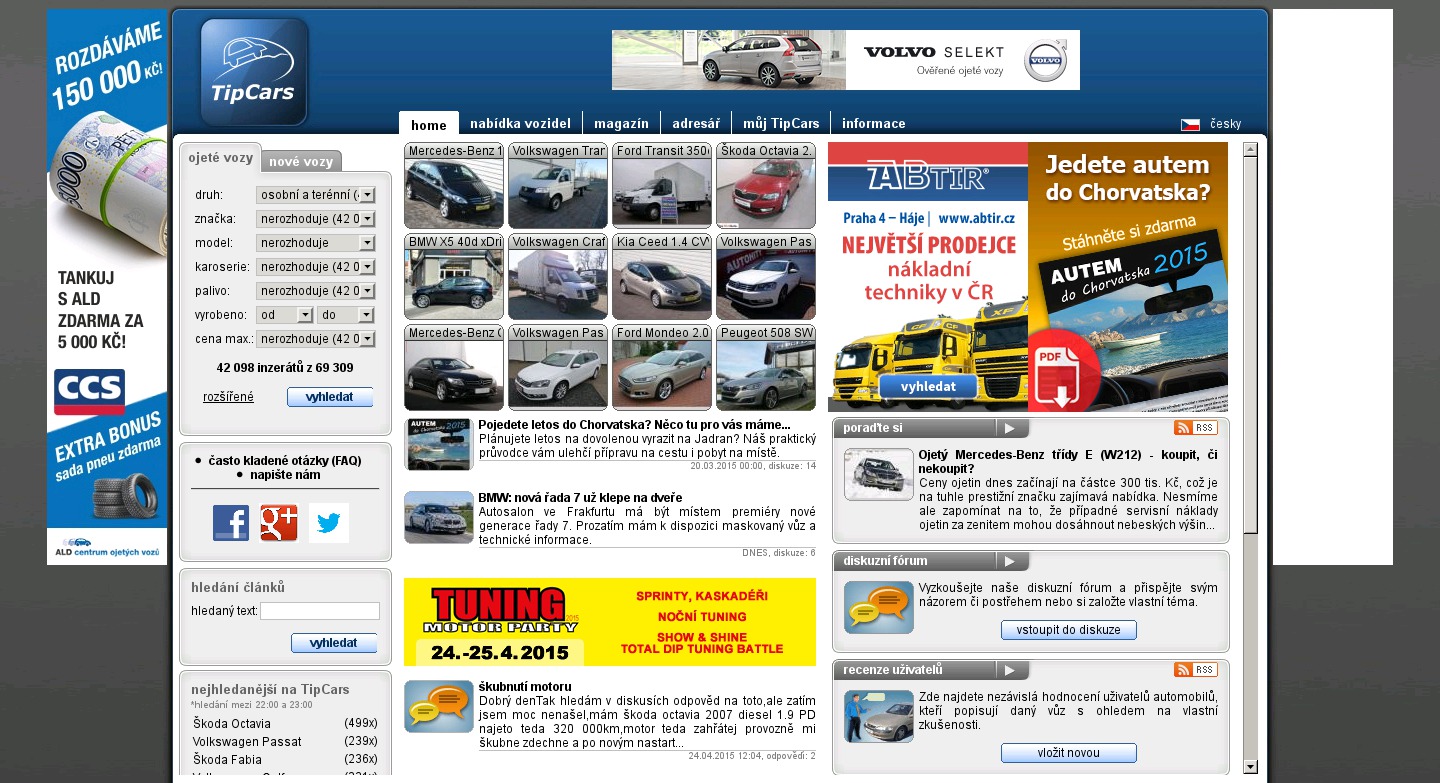
Task: Click arrow next to diskuzní fórum header
Action: tap(1012, 562)
